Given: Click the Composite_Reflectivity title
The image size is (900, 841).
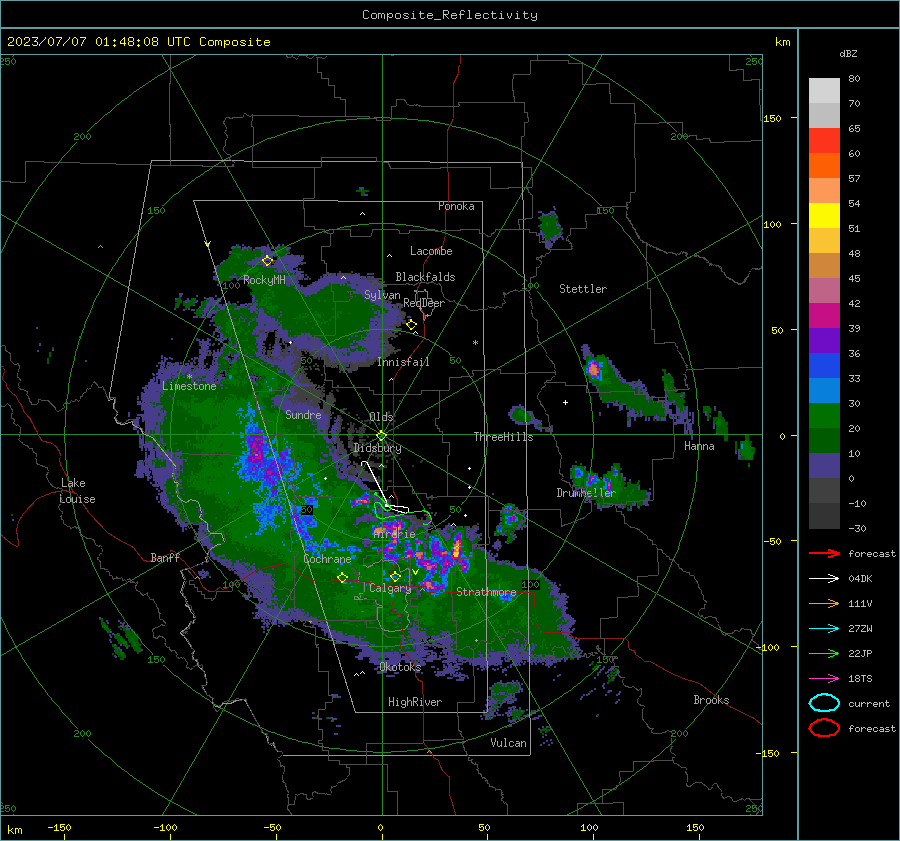Looking at the screenshot, I should pos(450,15).
